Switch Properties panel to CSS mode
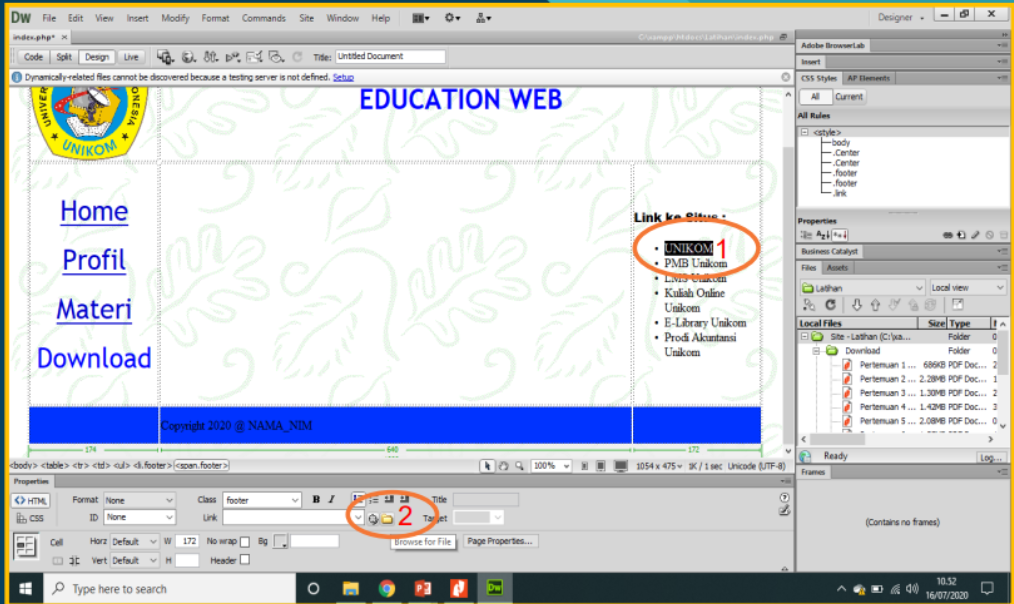 click(x=30, y=518)
